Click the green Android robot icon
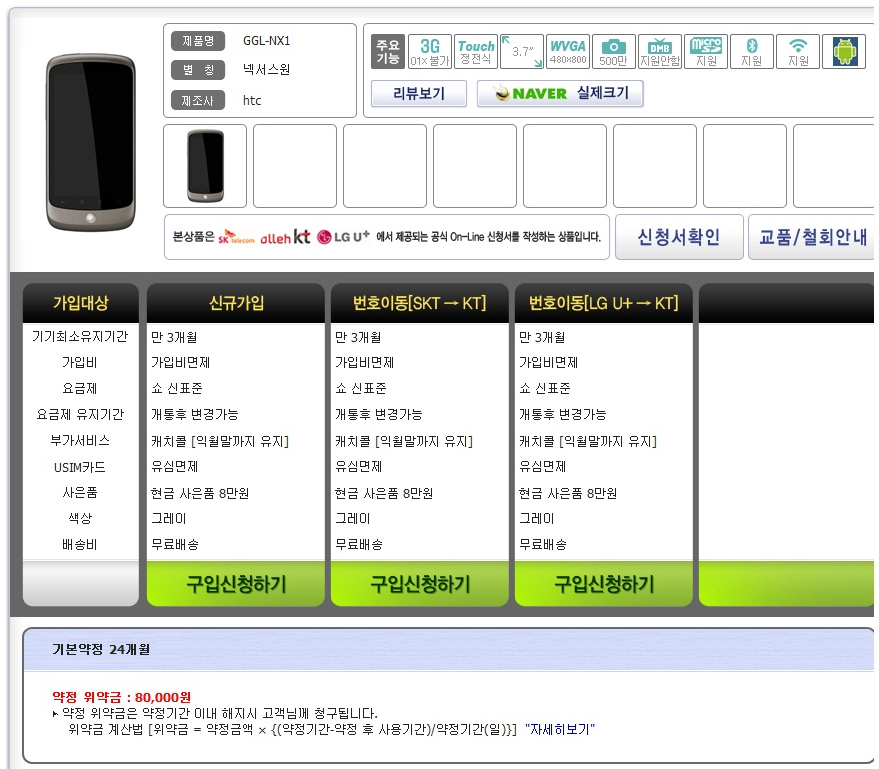Image resolution: width=879 pixels, height=769 pixels. coord(844,52)
